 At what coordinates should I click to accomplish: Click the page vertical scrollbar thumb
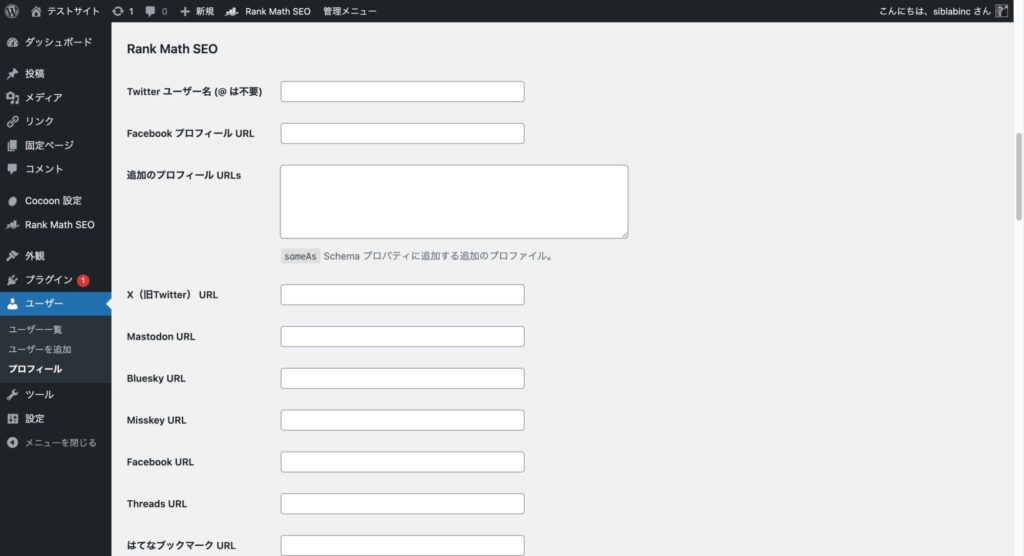[x=1019, y=176]
